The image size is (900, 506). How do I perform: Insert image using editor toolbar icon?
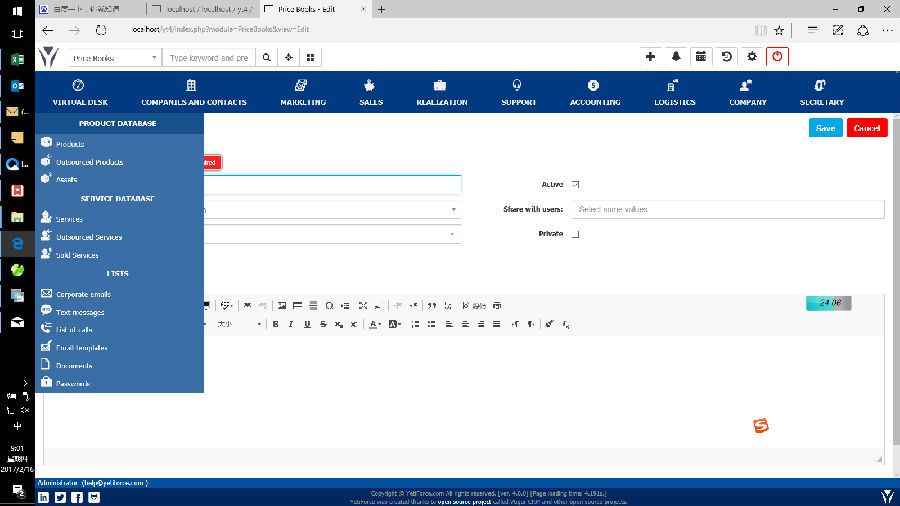(x=282, y=306)
